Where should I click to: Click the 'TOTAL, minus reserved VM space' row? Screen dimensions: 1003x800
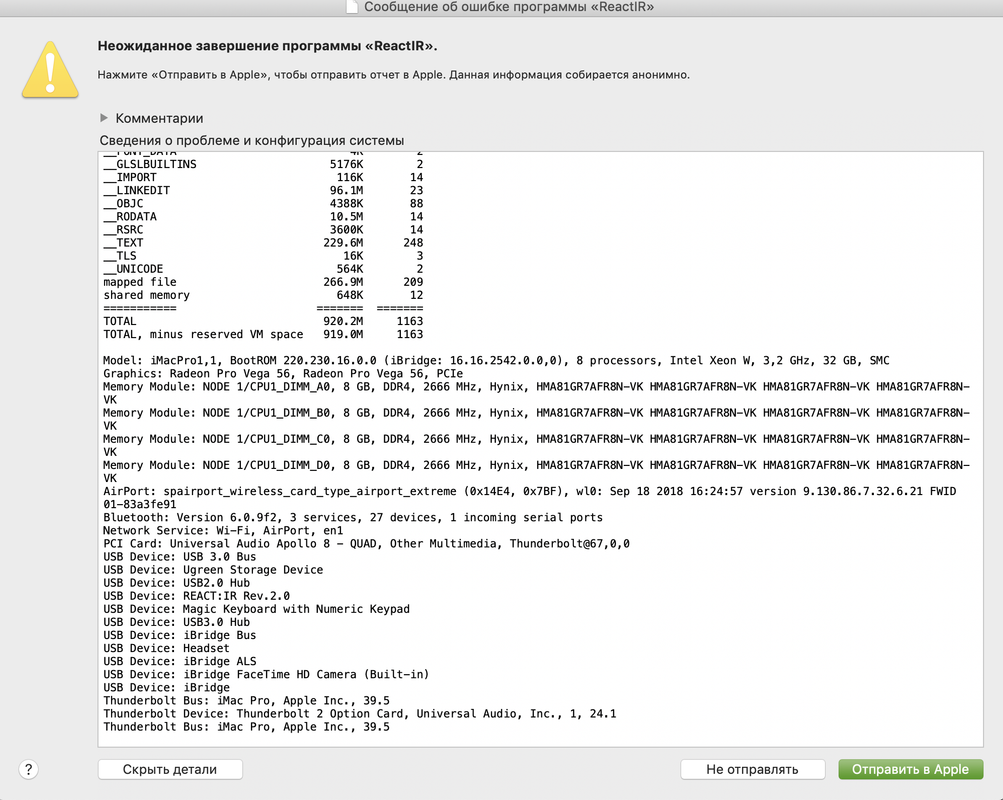(263, 334)
